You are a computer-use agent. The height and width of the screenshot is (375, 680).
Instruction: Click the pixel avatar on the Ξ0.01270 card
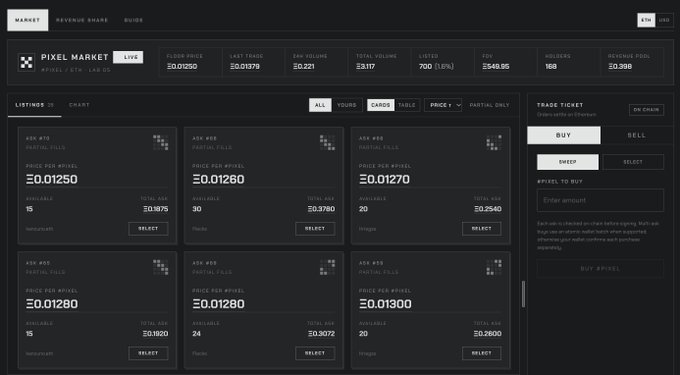494,143
